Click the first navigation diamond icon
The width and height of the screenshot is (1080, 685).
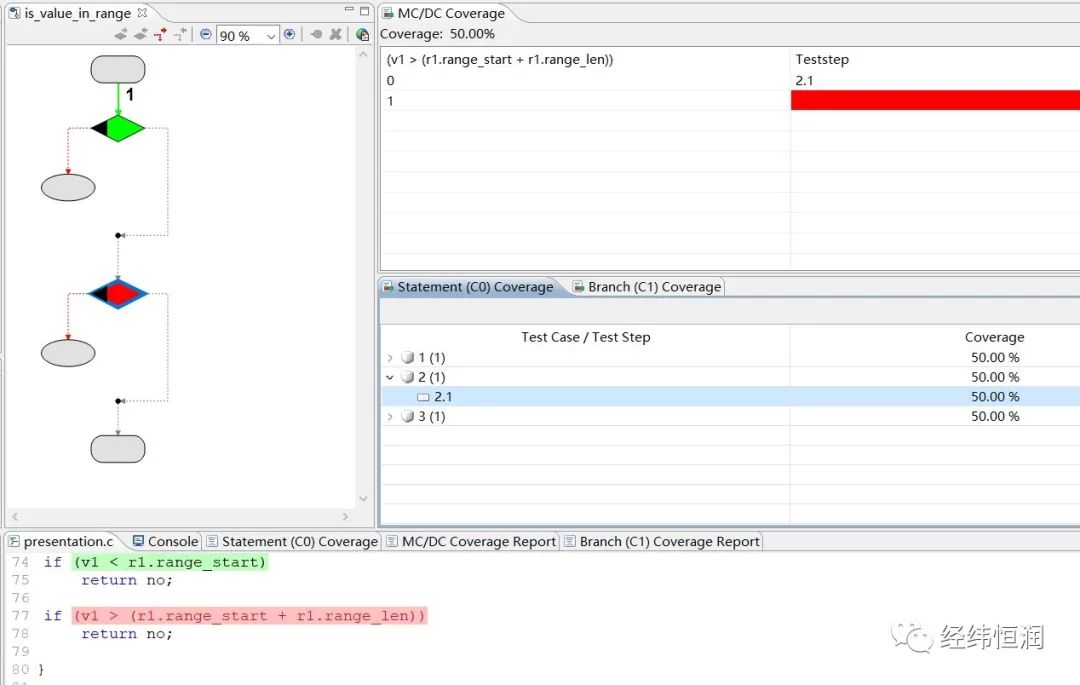click(x=121, y=35)
